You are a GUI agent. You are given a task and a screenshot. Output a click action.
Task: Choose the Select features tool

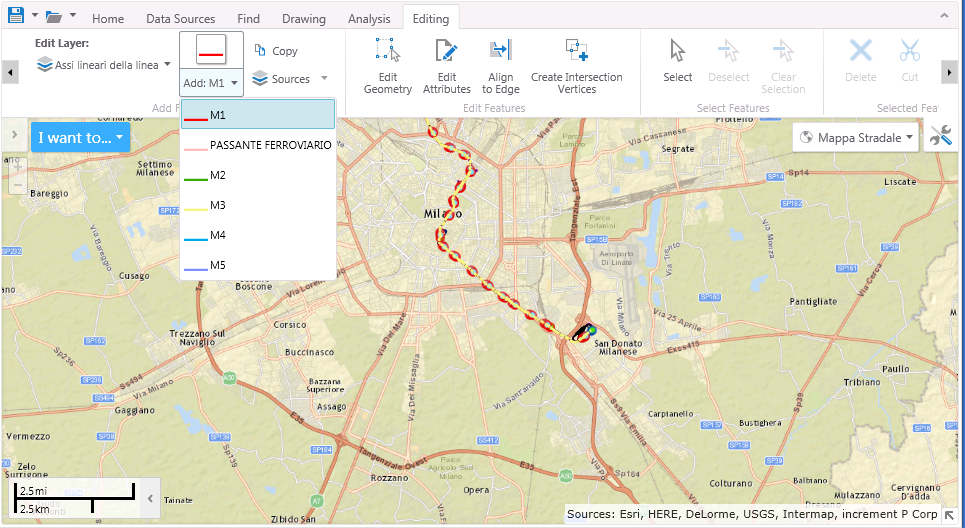678,61
